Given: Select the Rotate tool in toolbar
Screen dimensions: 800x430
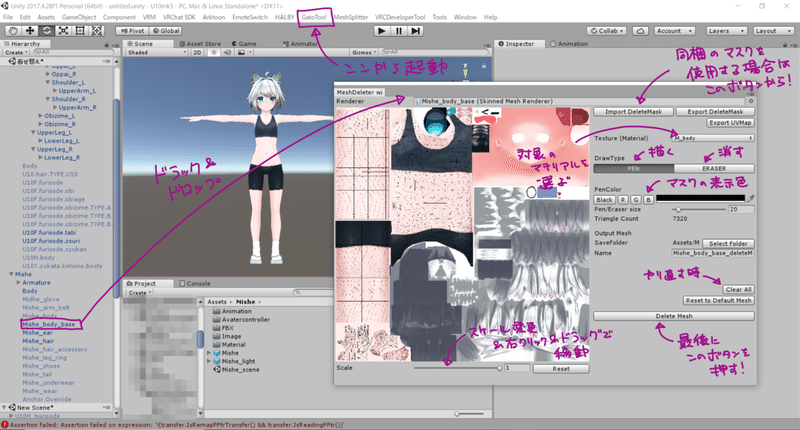Looking at the screenshot, I should [46, 31].
